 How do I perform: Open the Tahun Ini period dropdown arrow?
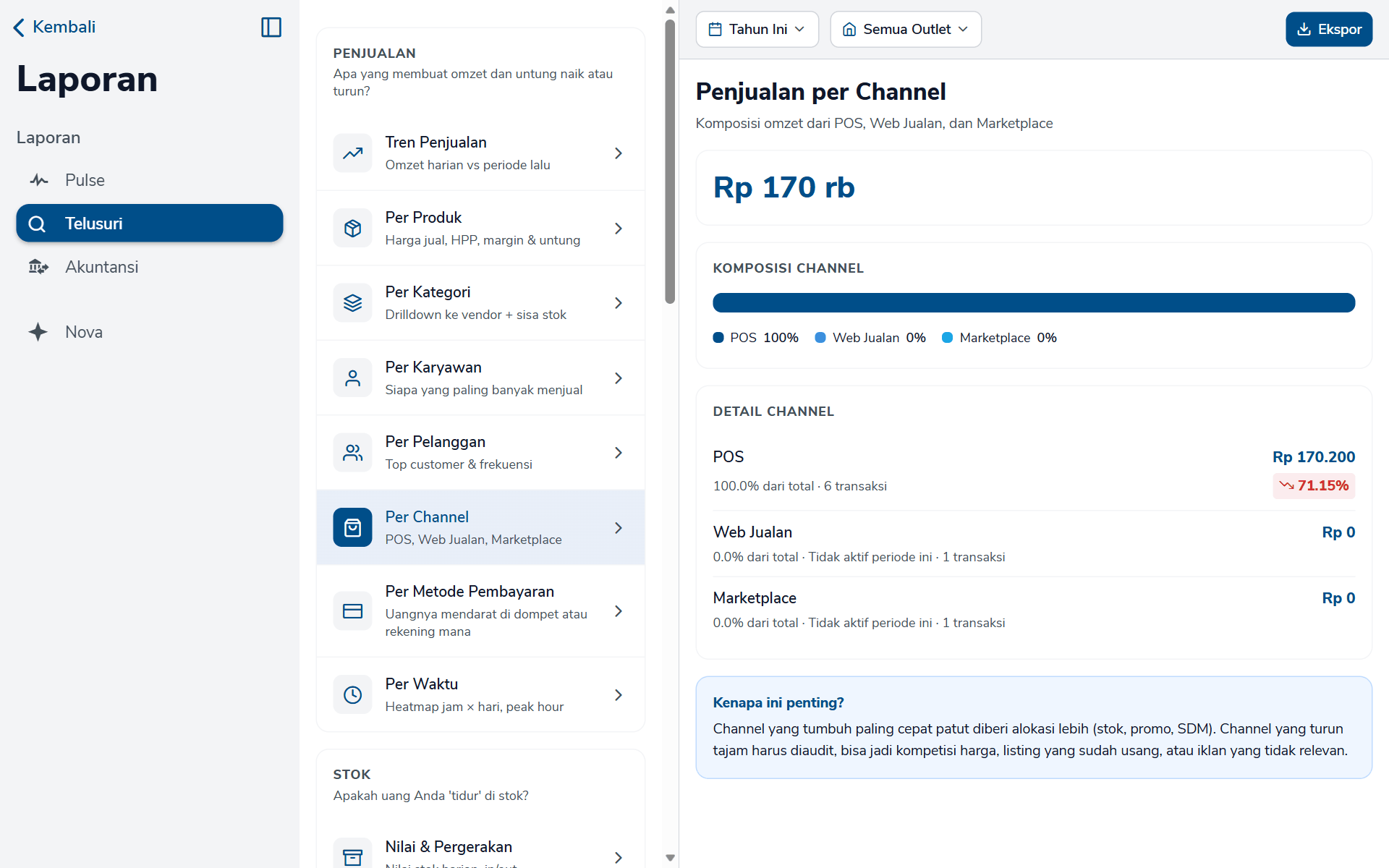pos(799,30)
